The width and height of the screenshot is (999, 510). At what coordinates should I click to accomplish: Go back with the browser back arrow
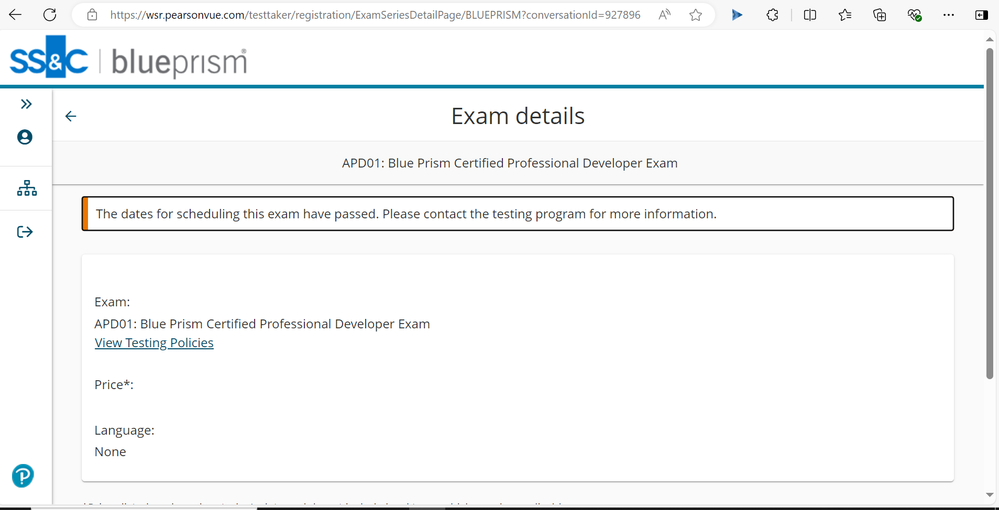[x=15, y=15]
